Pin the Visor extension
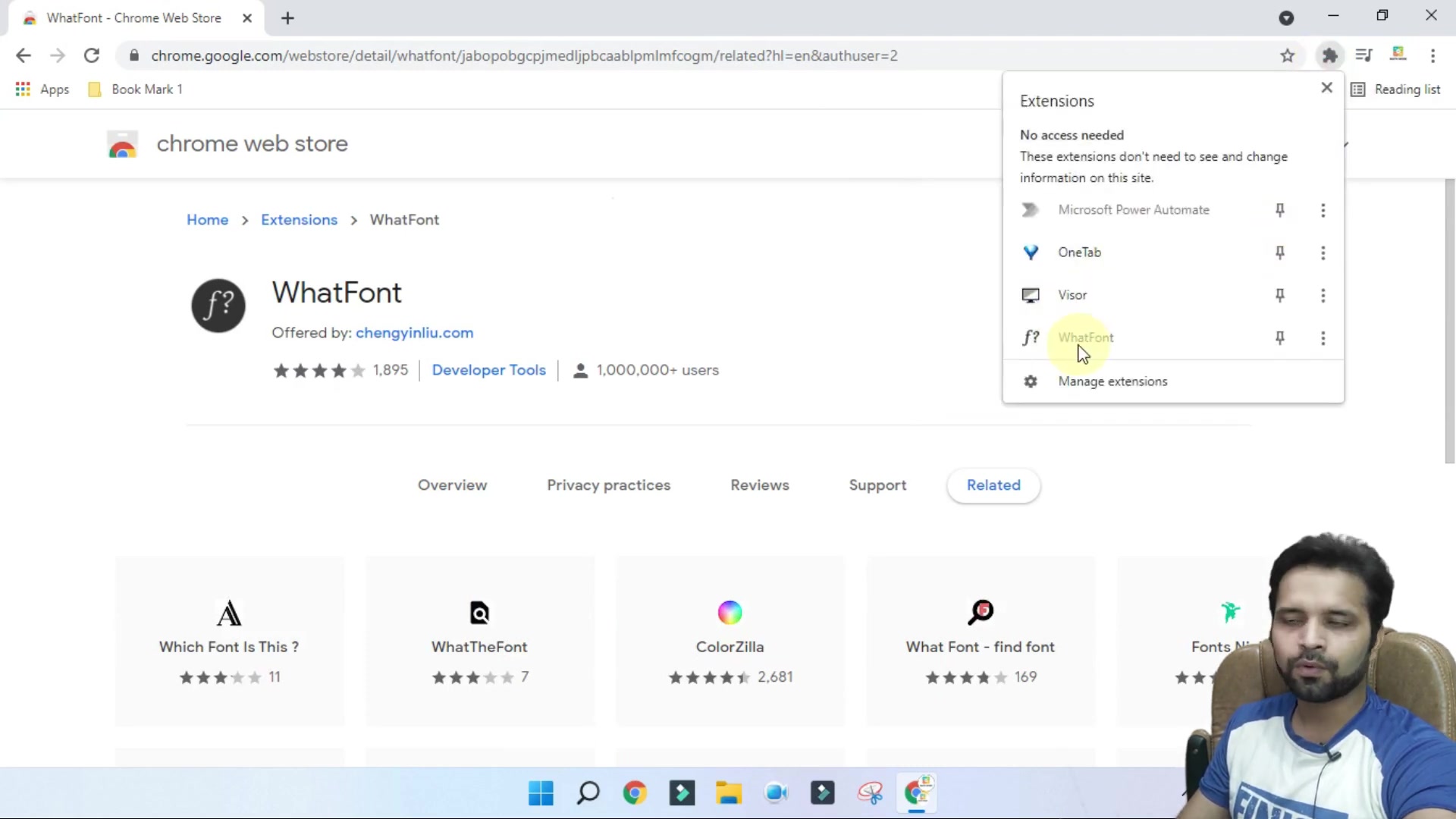 click(1279, 295)
